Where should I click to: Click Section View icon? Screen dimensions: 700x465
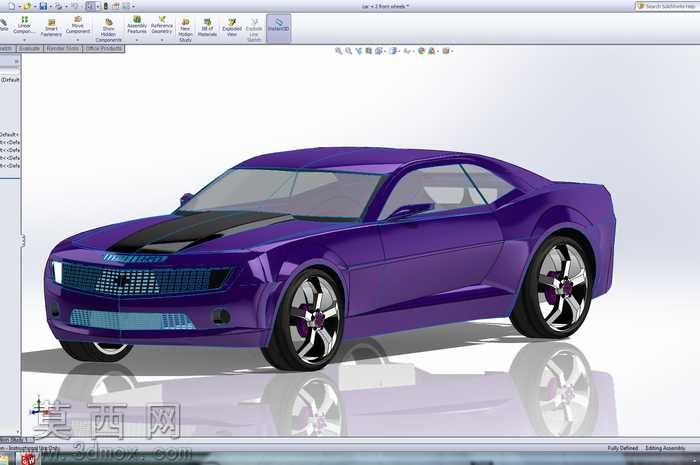tap(369, 51)
